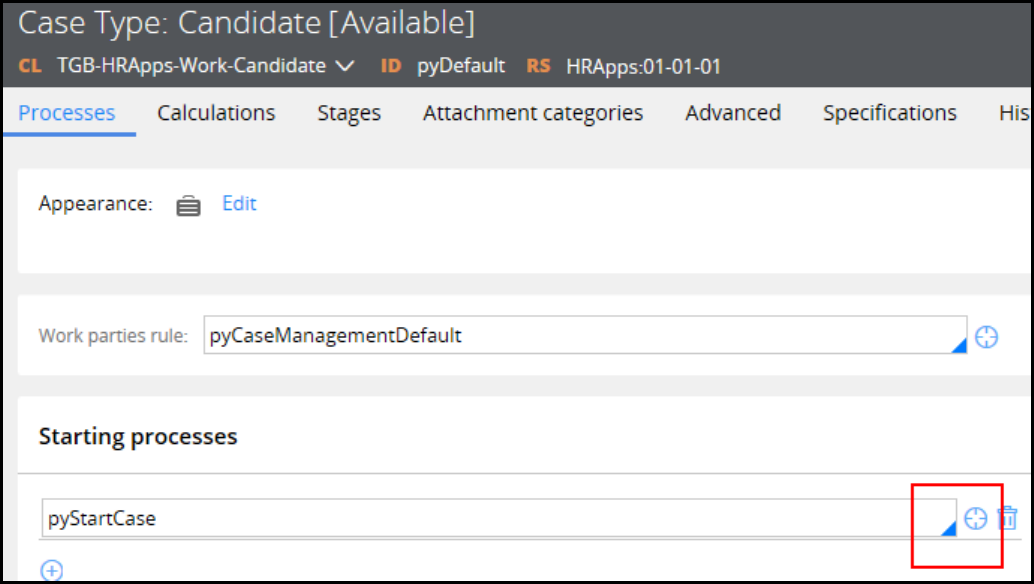Open the Work parties rule autocomplete arrow

(959, 346)
